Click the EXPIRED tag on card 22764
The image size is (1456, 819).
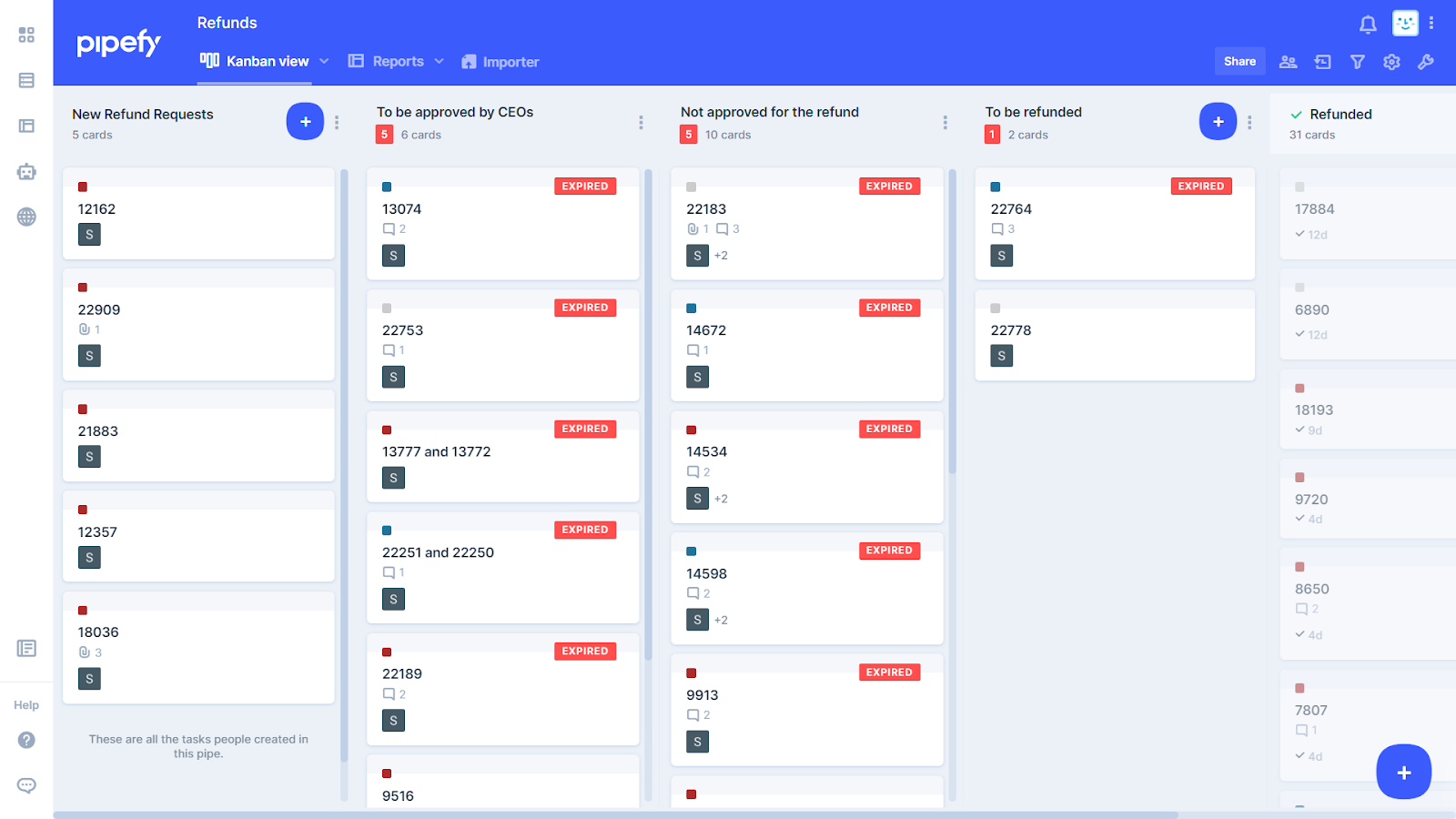click(x=1201, y=186)
